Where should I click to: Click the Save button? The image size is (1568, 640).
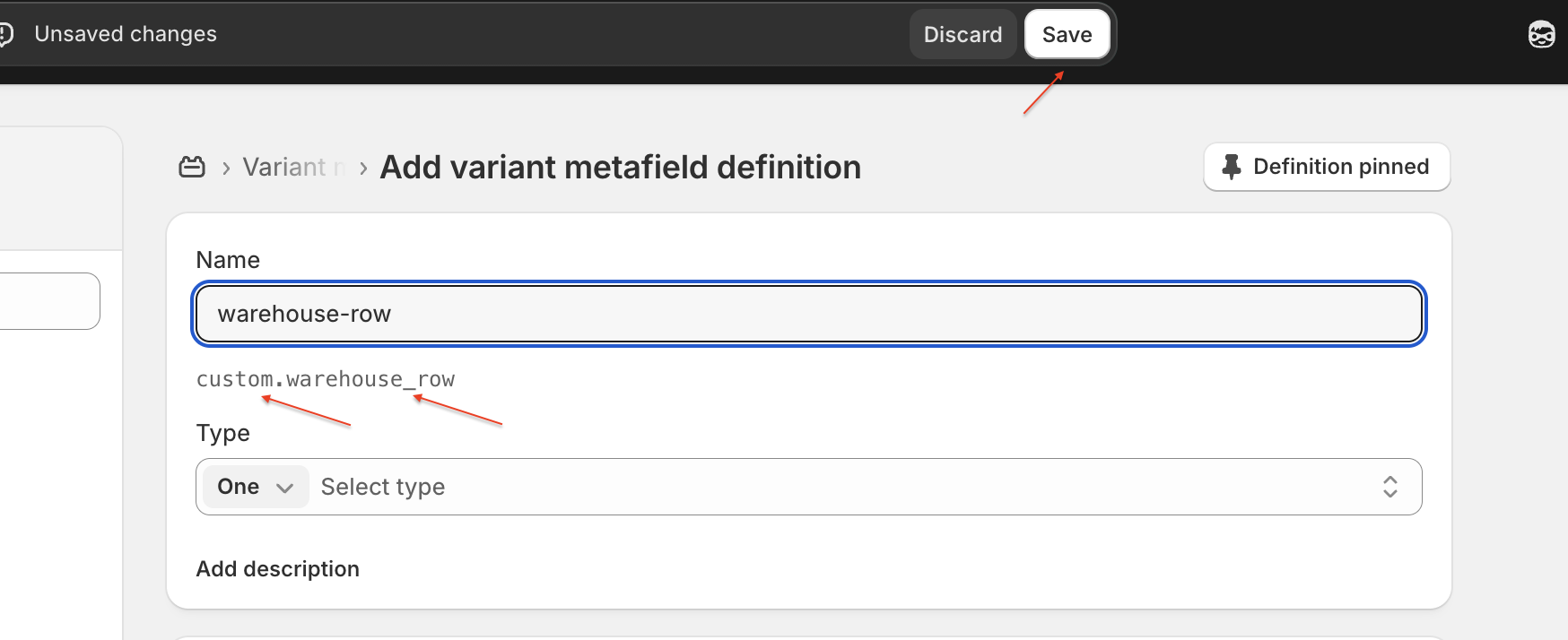pyautogui.click(x=1067, y=35)
